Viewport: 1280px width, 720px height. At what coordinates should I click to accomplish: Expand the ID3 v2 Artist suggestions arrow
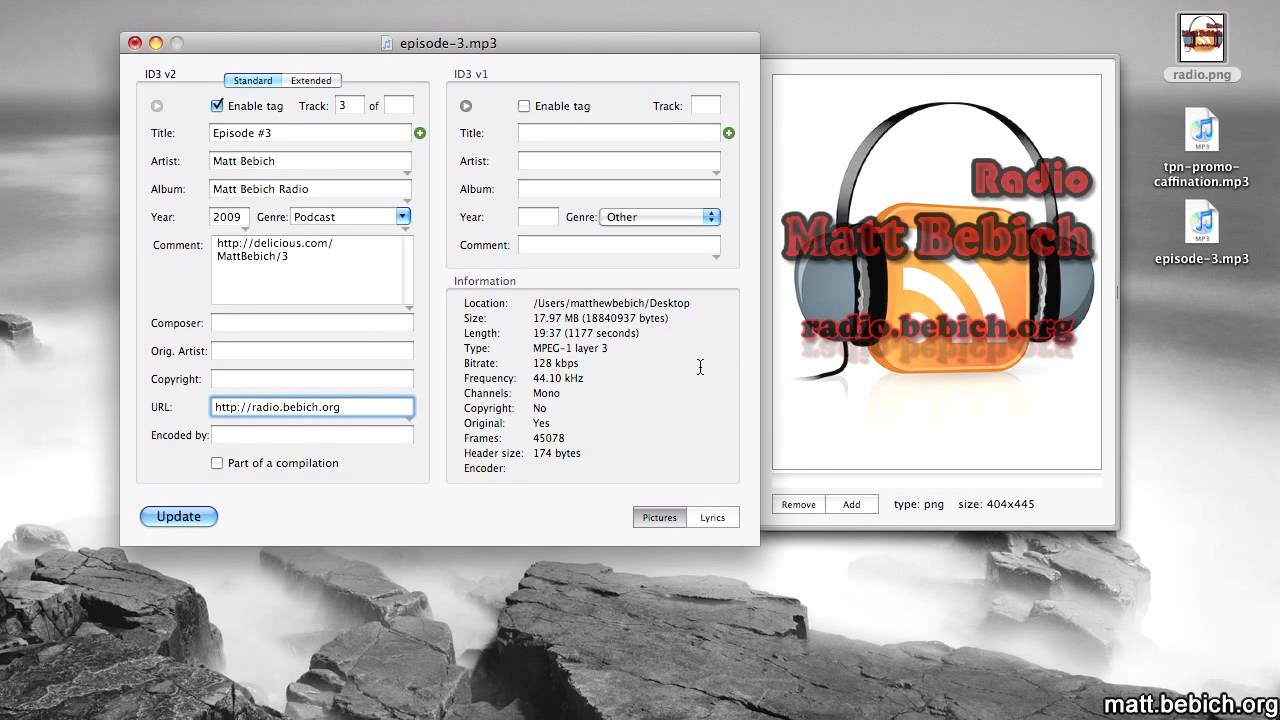point(407,173)
